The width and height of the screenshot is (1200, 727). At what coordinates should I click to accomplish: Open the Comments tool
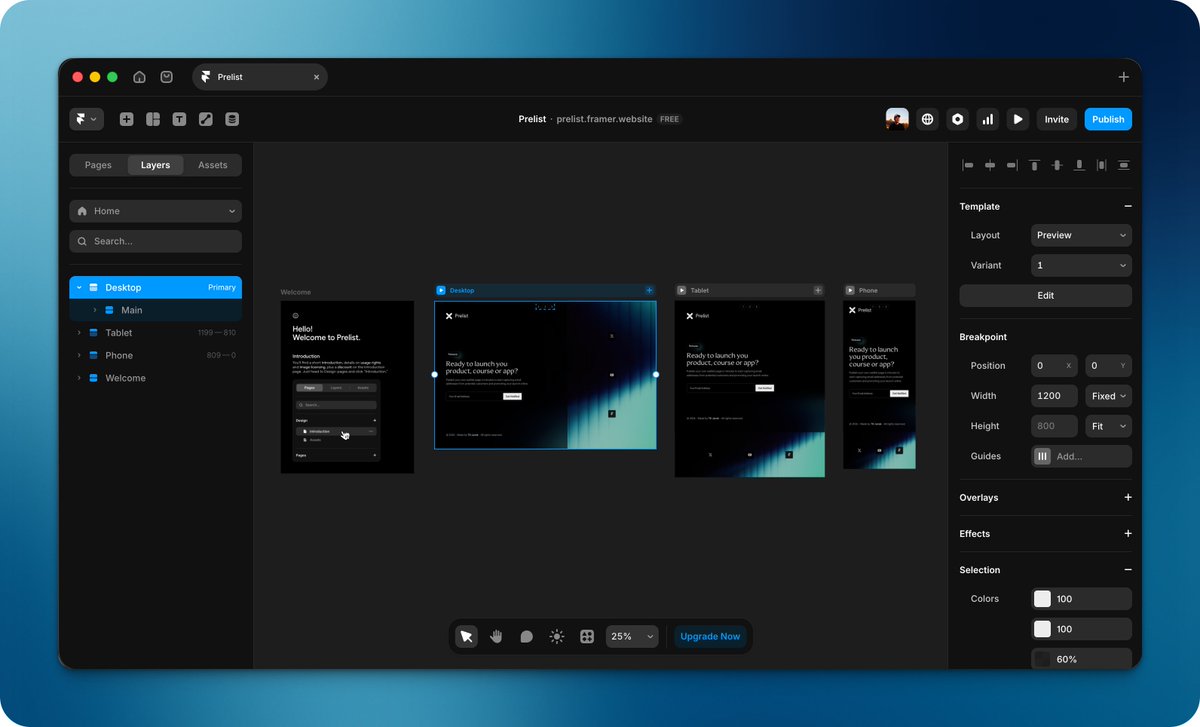(x=526, y=636)
